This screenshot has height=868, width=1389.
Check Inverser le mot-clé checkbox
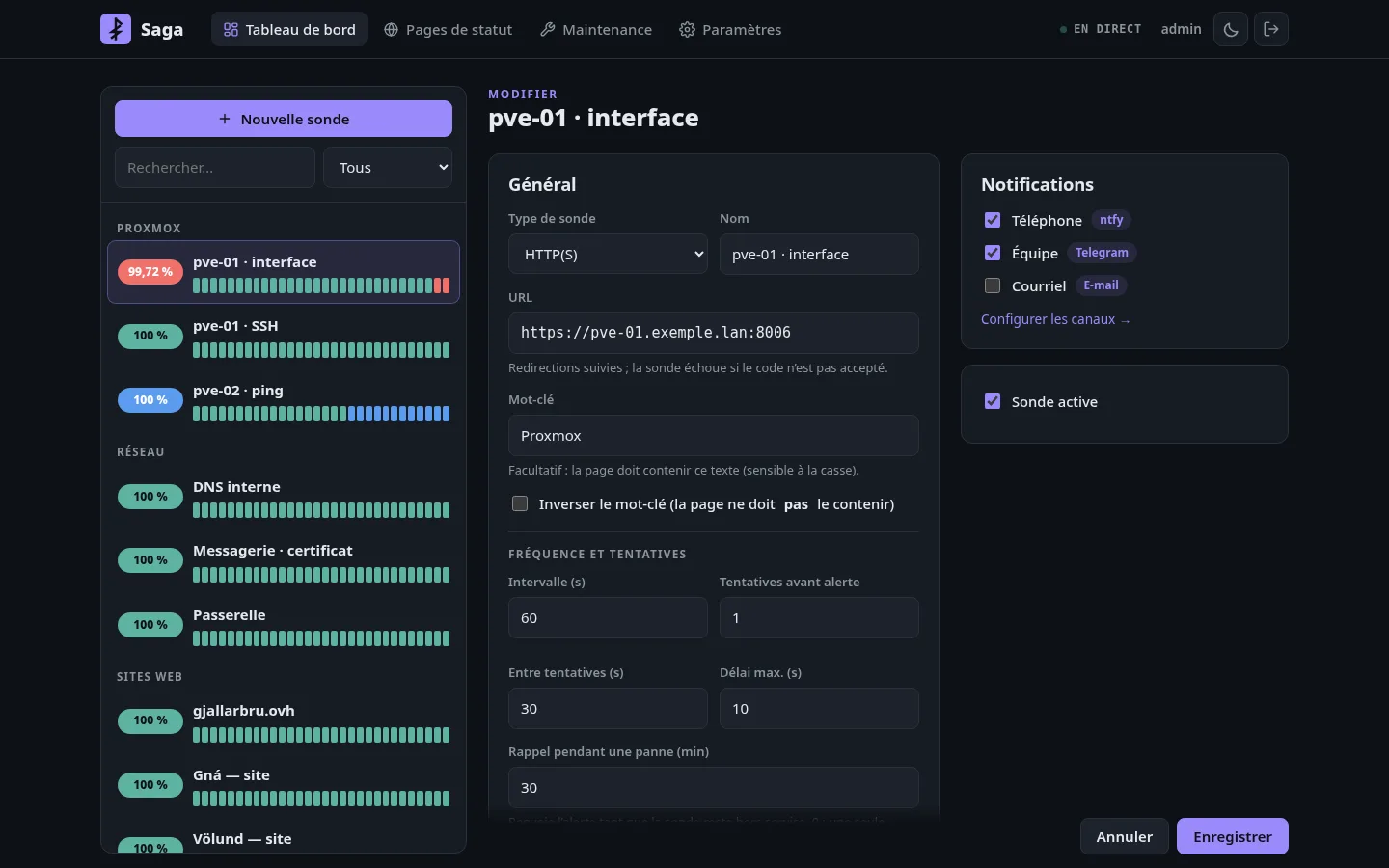520,503
